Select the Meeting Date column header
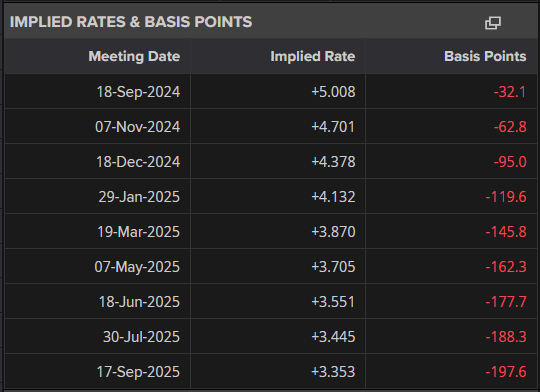 [134, 56]
